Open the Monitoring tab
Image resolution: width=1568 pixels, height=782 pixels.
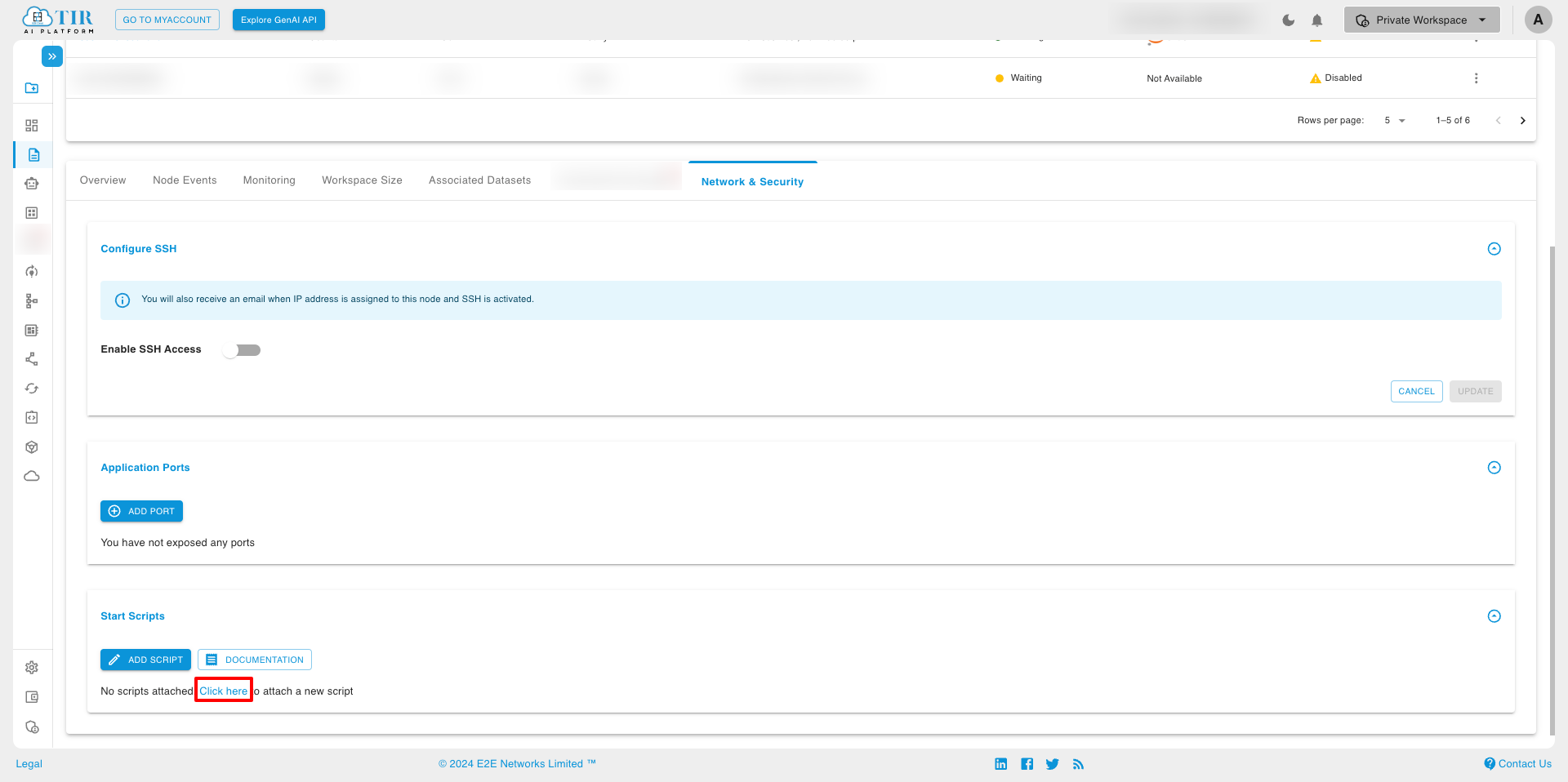click(x=269, y=180)
